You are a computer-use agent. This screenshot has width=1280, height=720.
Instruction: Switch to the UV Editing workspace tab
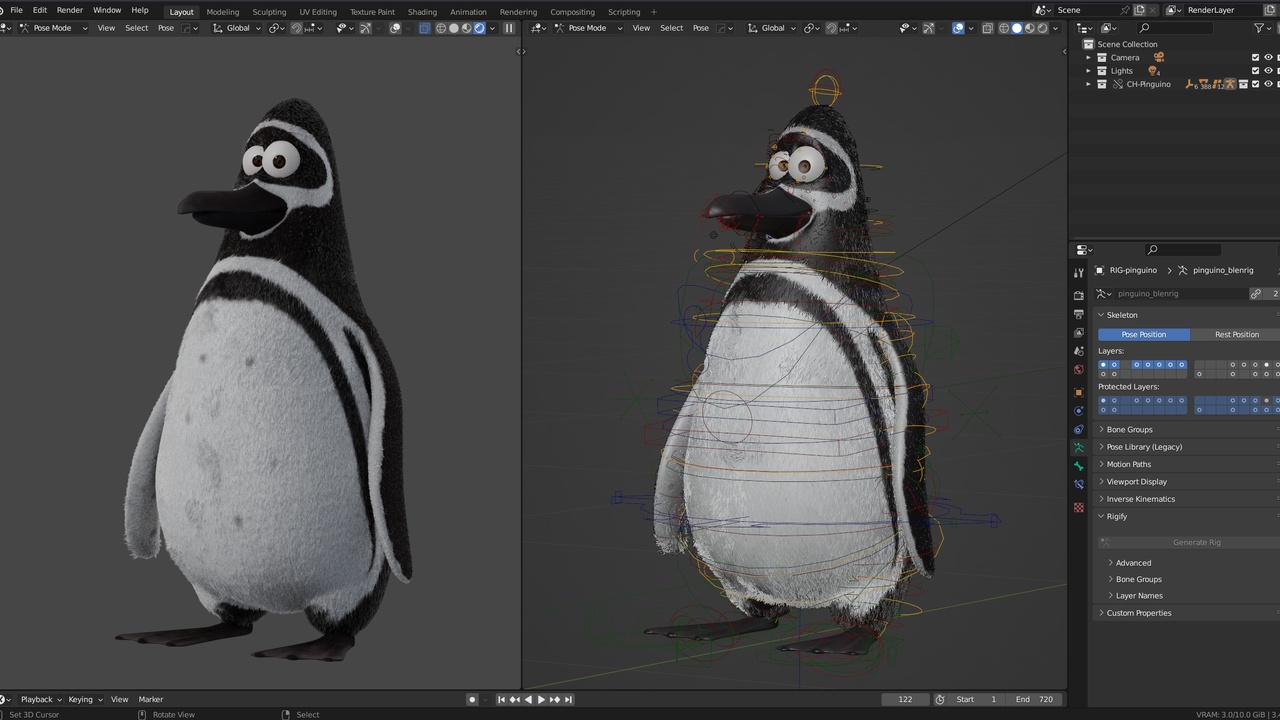pos(317,12)
